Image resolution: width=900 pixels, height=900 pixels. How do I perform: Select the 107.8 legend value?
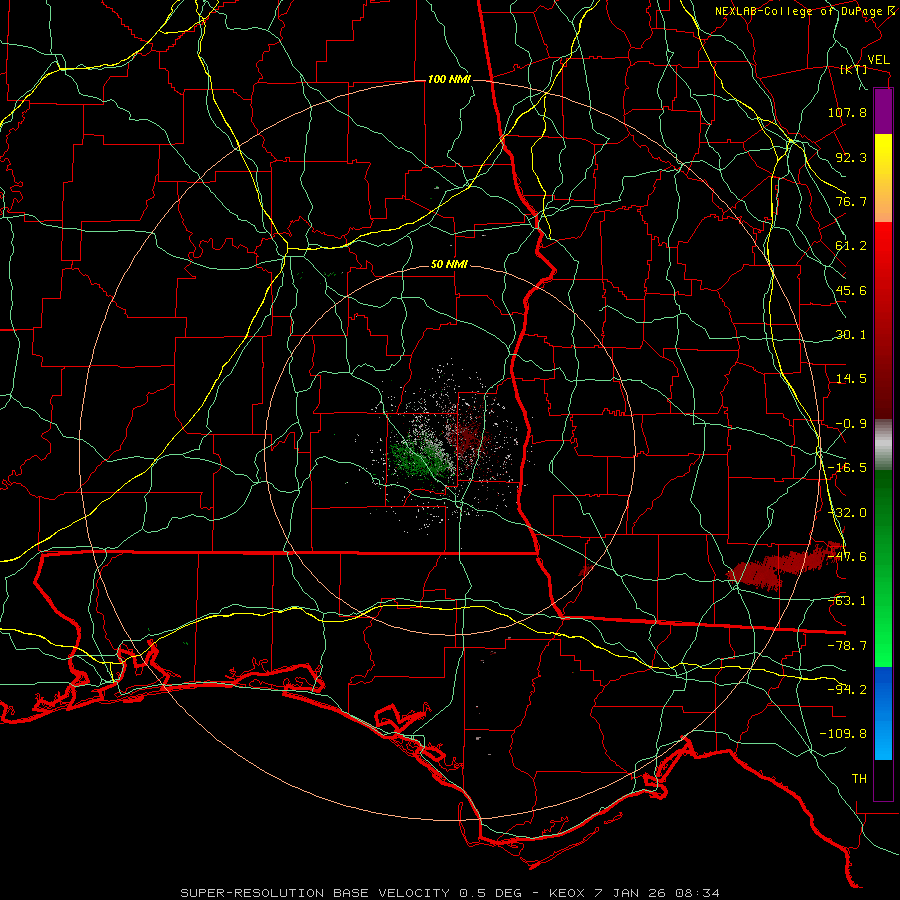pos(847,112)
